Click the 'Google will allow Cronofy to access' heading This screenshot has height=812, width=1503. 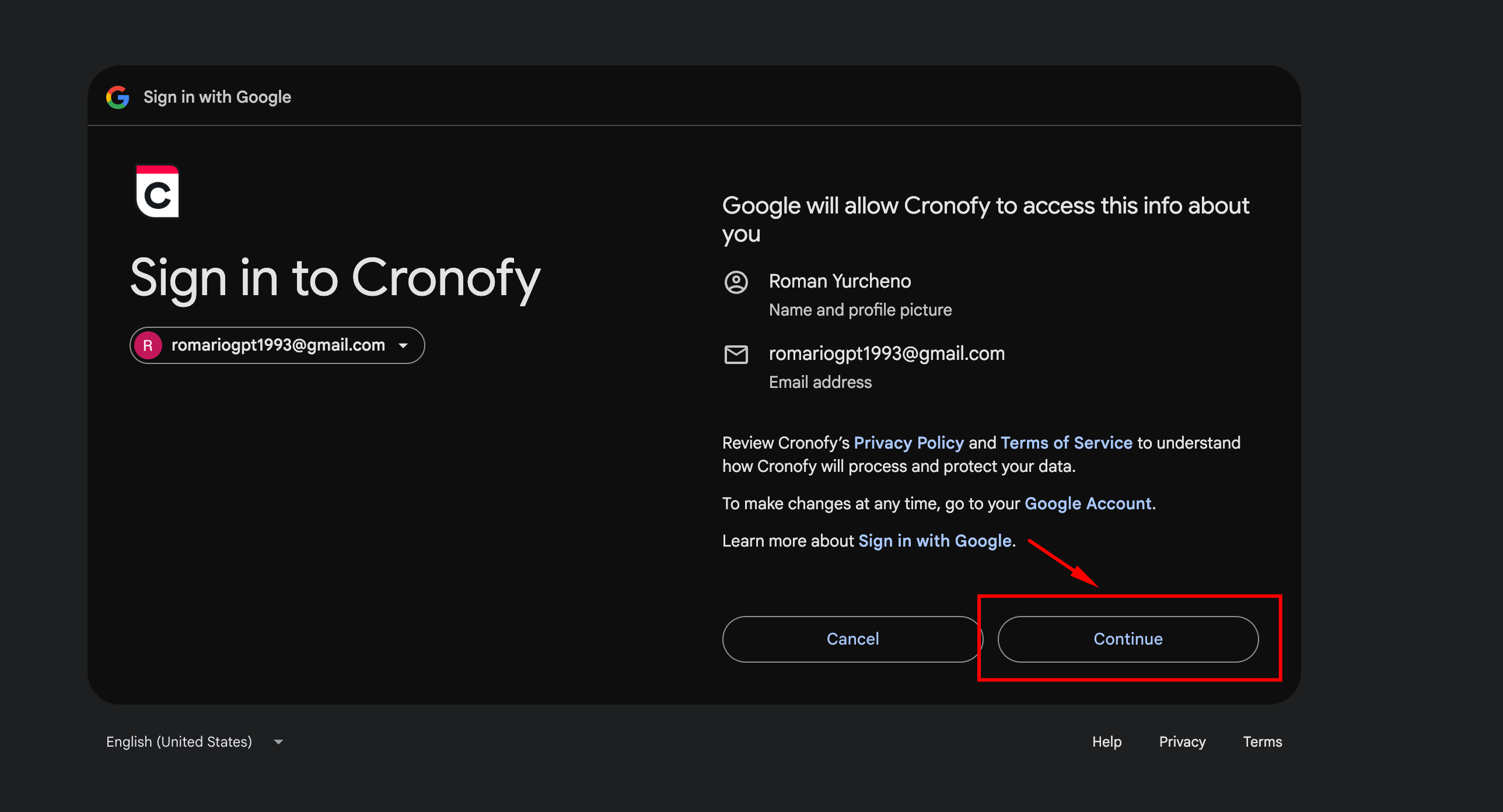pos(985,220)
